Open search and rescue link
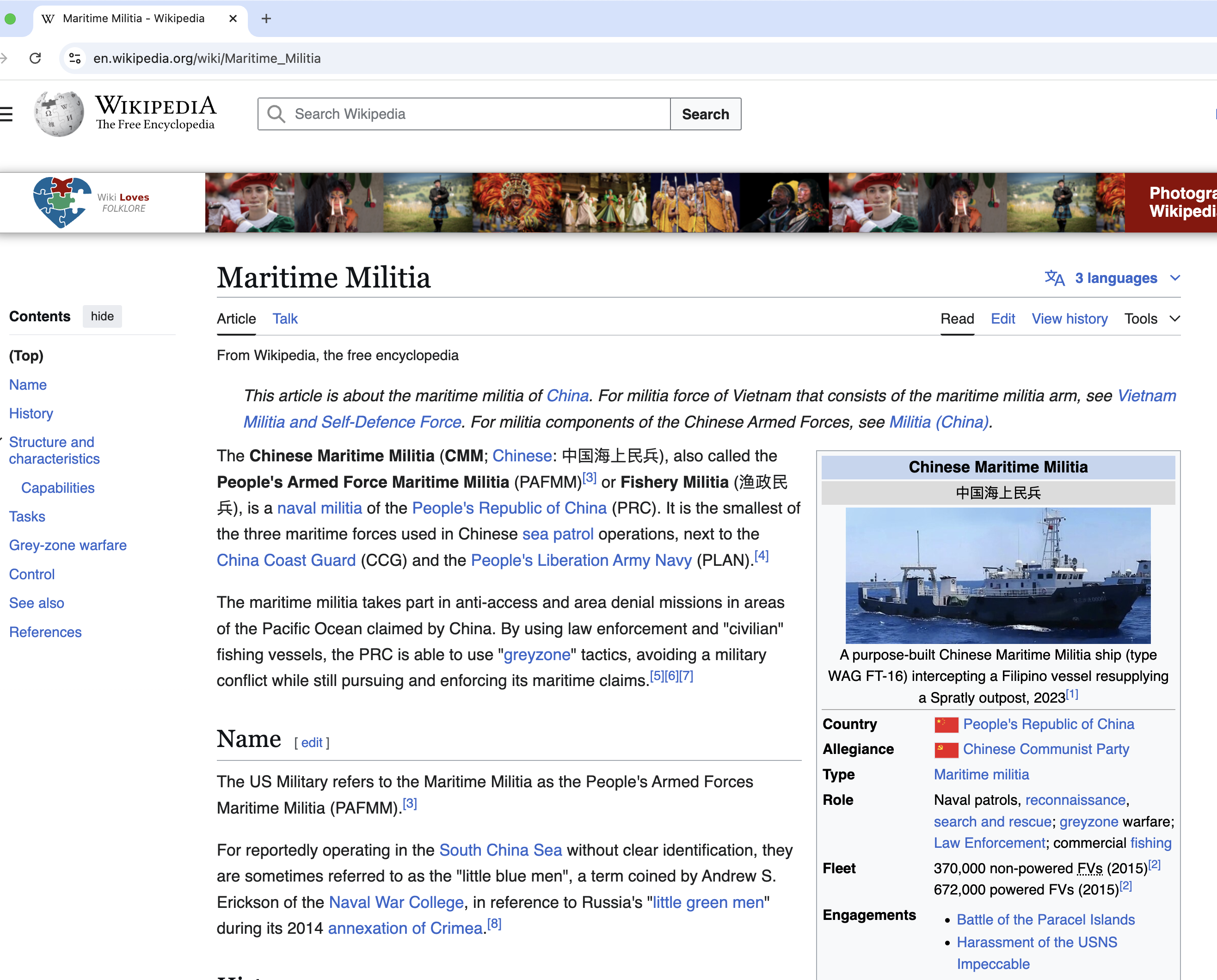The image size is (1217, 980). point(992,822)
